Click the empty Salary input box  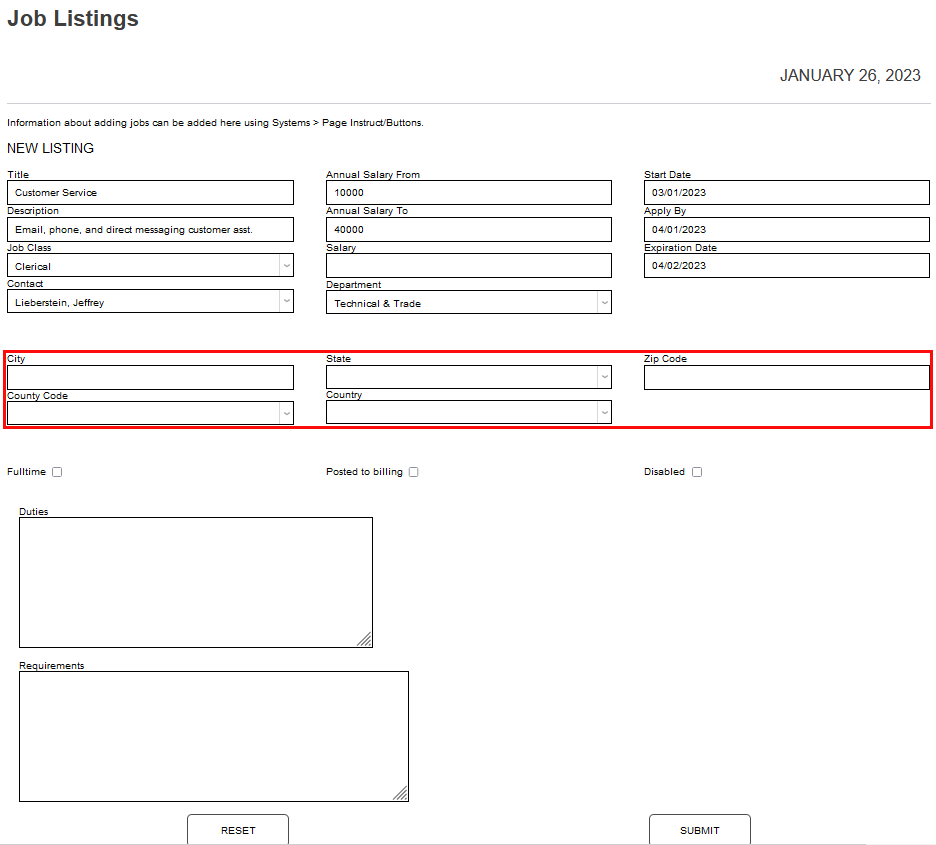pos(468,266)
